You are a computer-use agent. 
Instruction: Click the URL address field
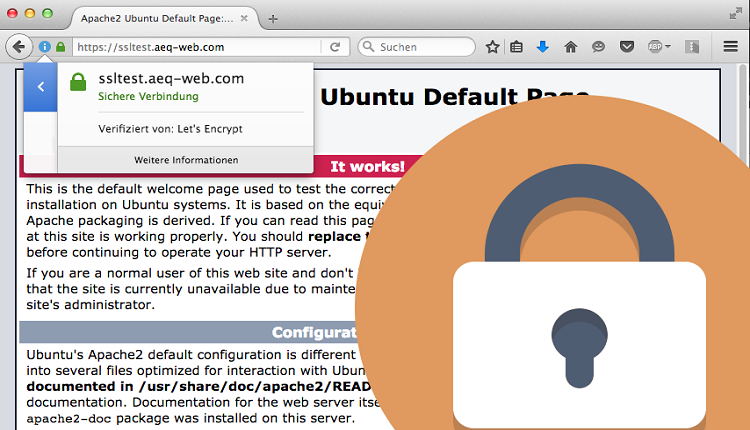199,47
